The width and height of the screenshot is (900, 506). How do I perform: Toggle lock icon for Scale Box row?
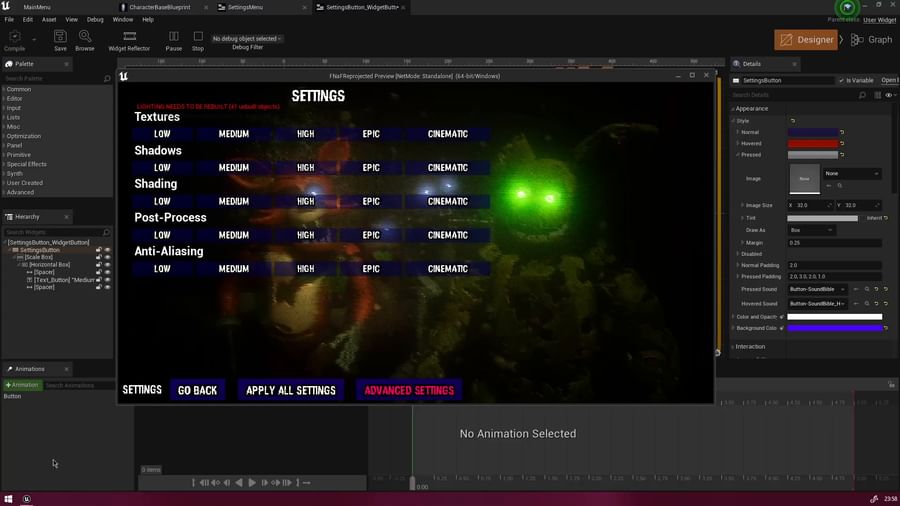tap(99, 258)
